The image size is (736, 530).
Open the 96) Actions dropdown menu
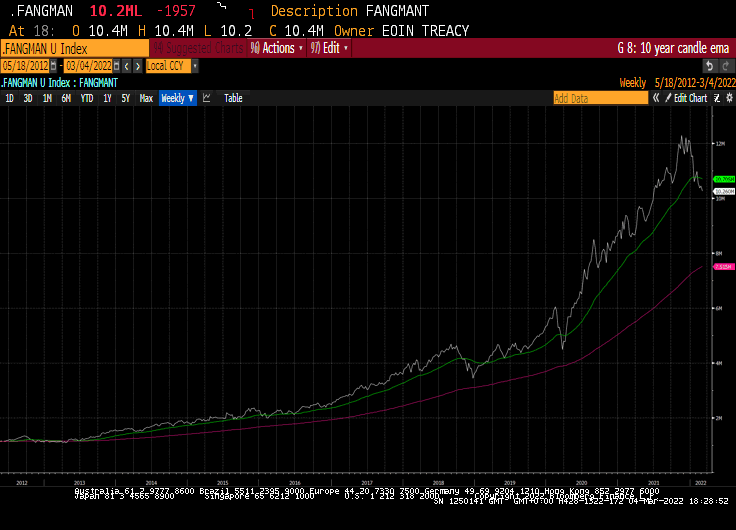(276, 48)
